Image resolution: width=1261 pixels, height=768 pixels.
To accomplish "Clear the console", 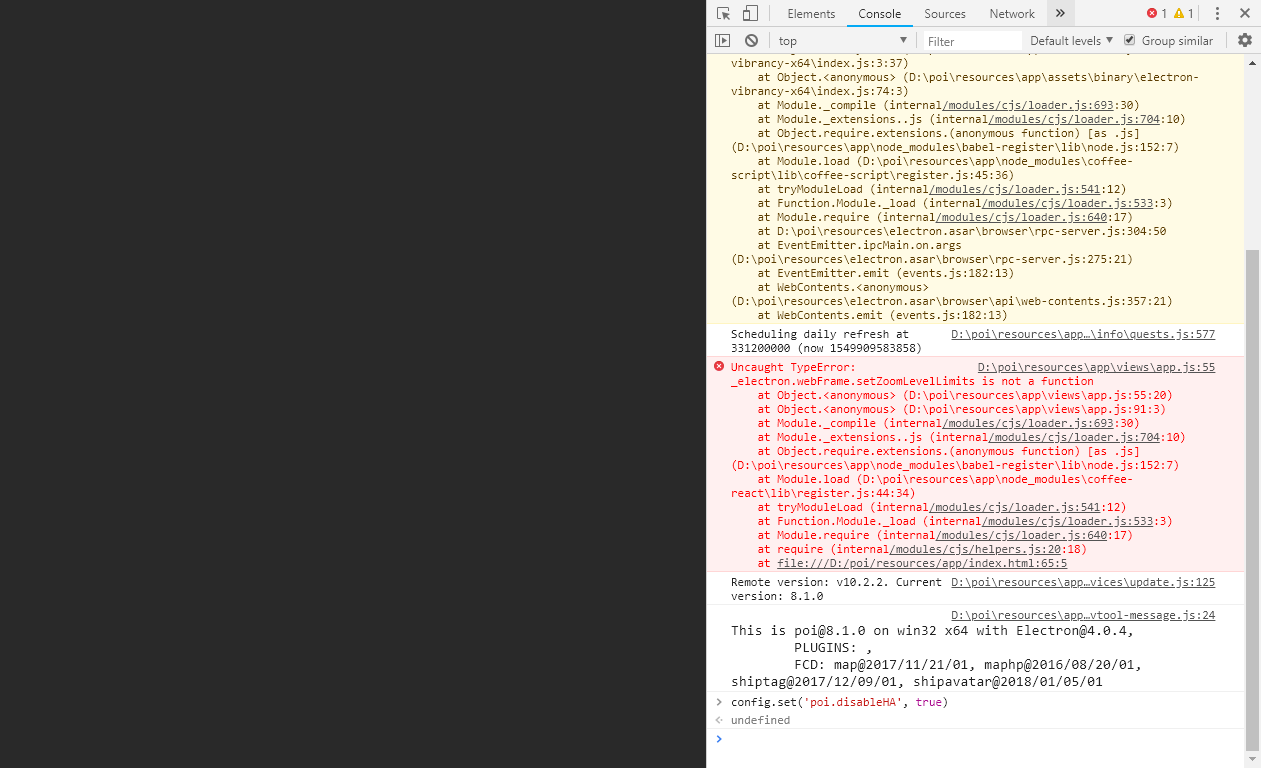I will (x=750, y=40).
